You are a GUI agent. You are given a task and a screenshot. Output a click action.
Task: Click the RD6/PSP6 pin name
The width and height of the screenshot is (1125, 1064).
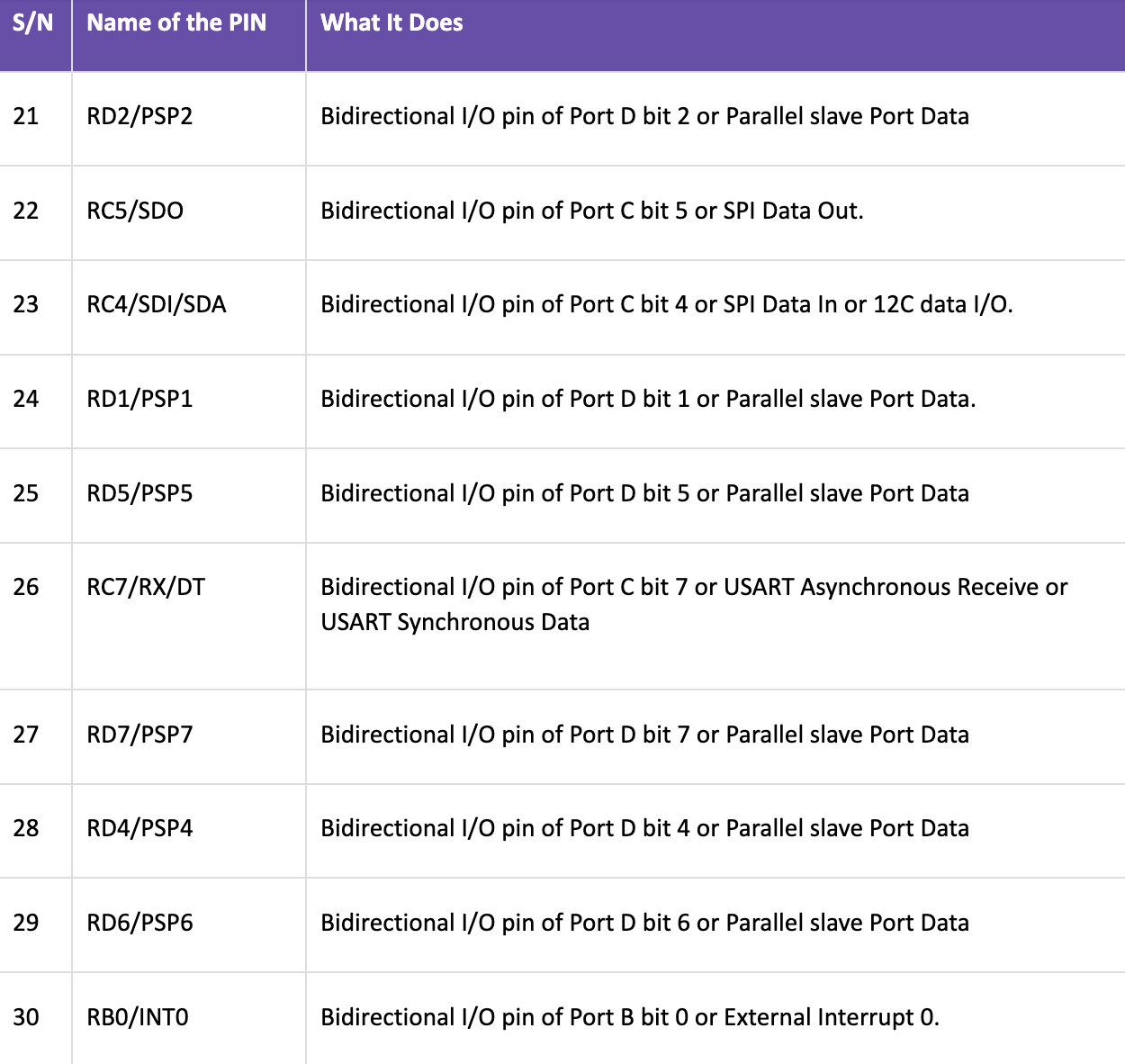tap(139, 924)
